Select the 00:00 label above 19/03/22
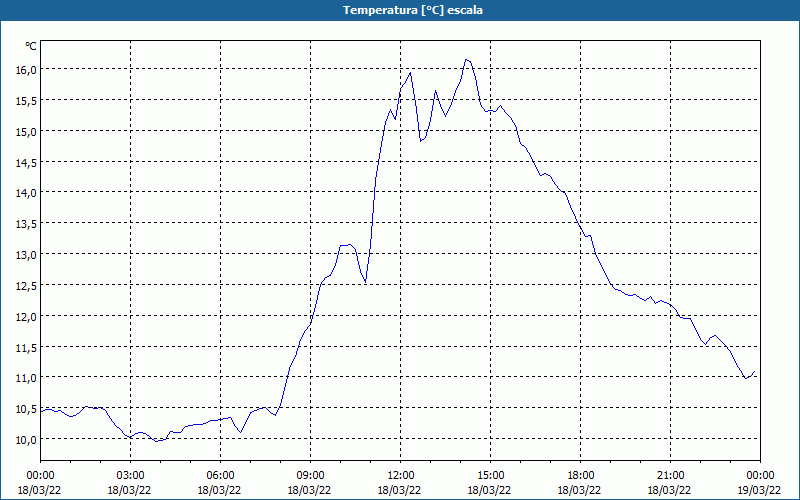800x500 pixels. [x=760, y=476]
